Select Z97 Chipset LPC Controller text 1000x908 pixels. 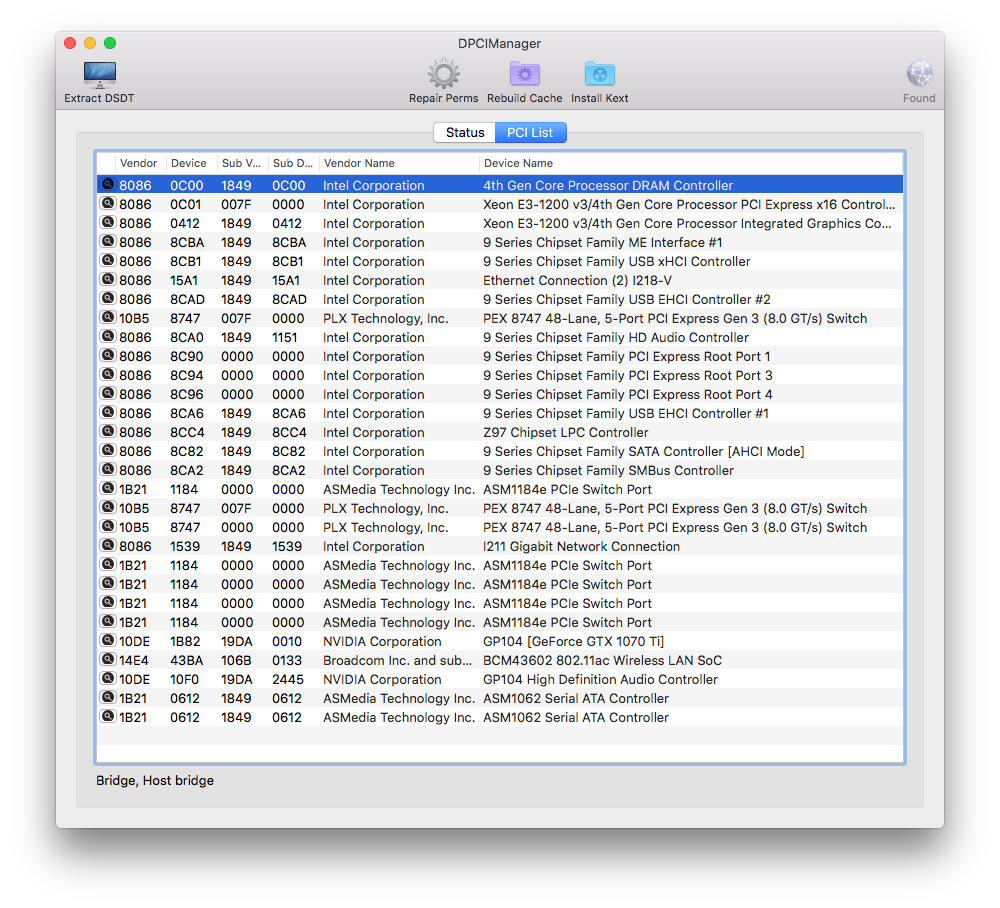(x=566, y=432)
